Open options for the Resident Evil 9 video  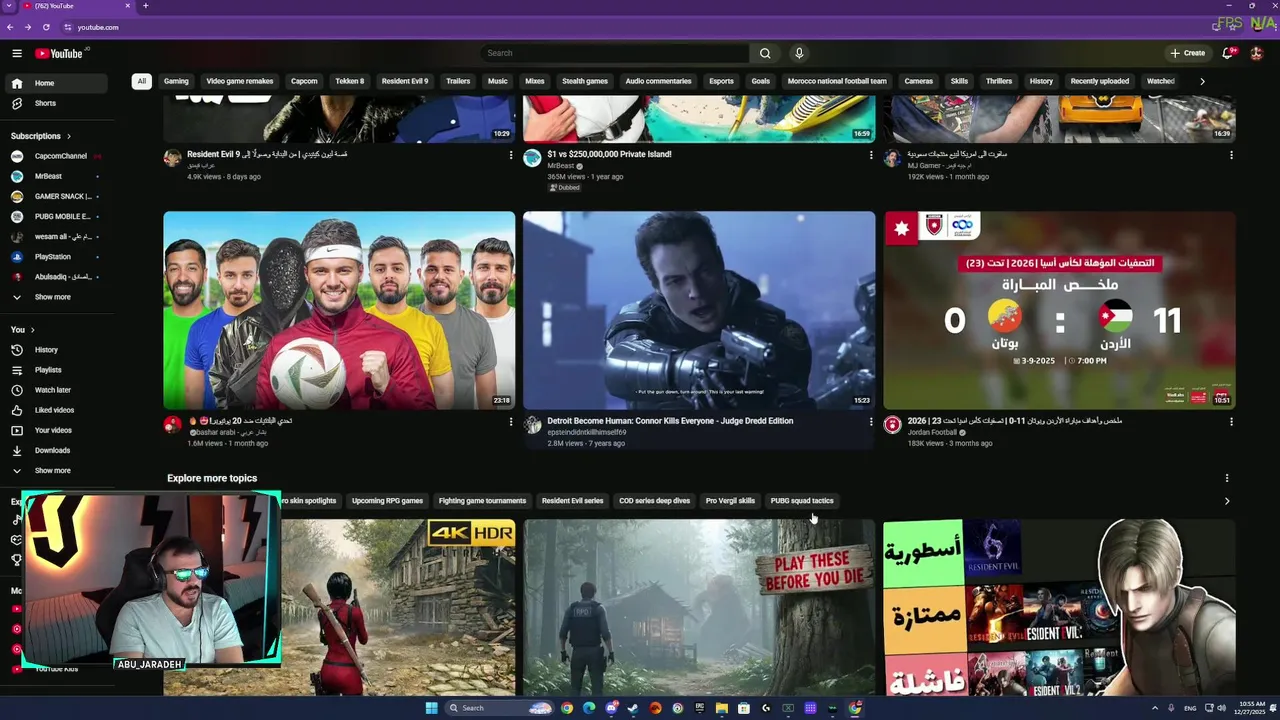coord(511,155)
